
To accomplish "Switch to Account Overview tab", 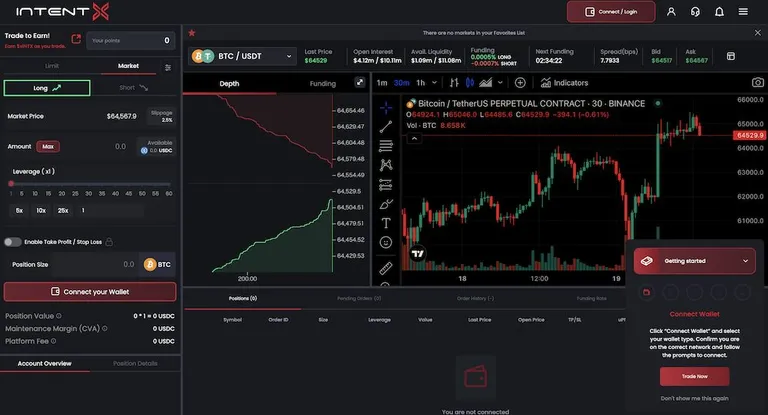I will coord(45,364).
